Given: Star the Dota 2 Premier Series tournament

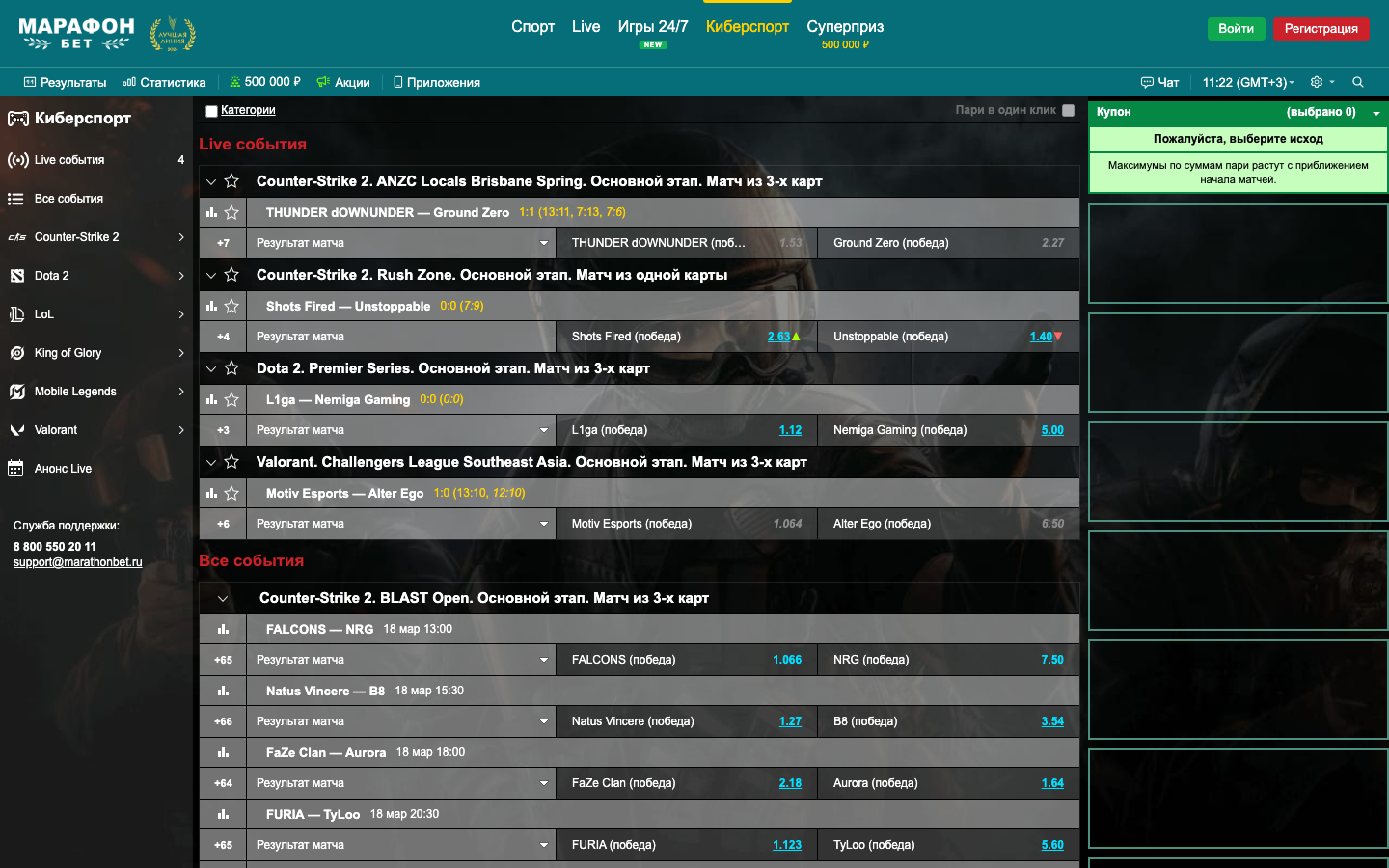Looking at the screenshot, I should point(231,368).
